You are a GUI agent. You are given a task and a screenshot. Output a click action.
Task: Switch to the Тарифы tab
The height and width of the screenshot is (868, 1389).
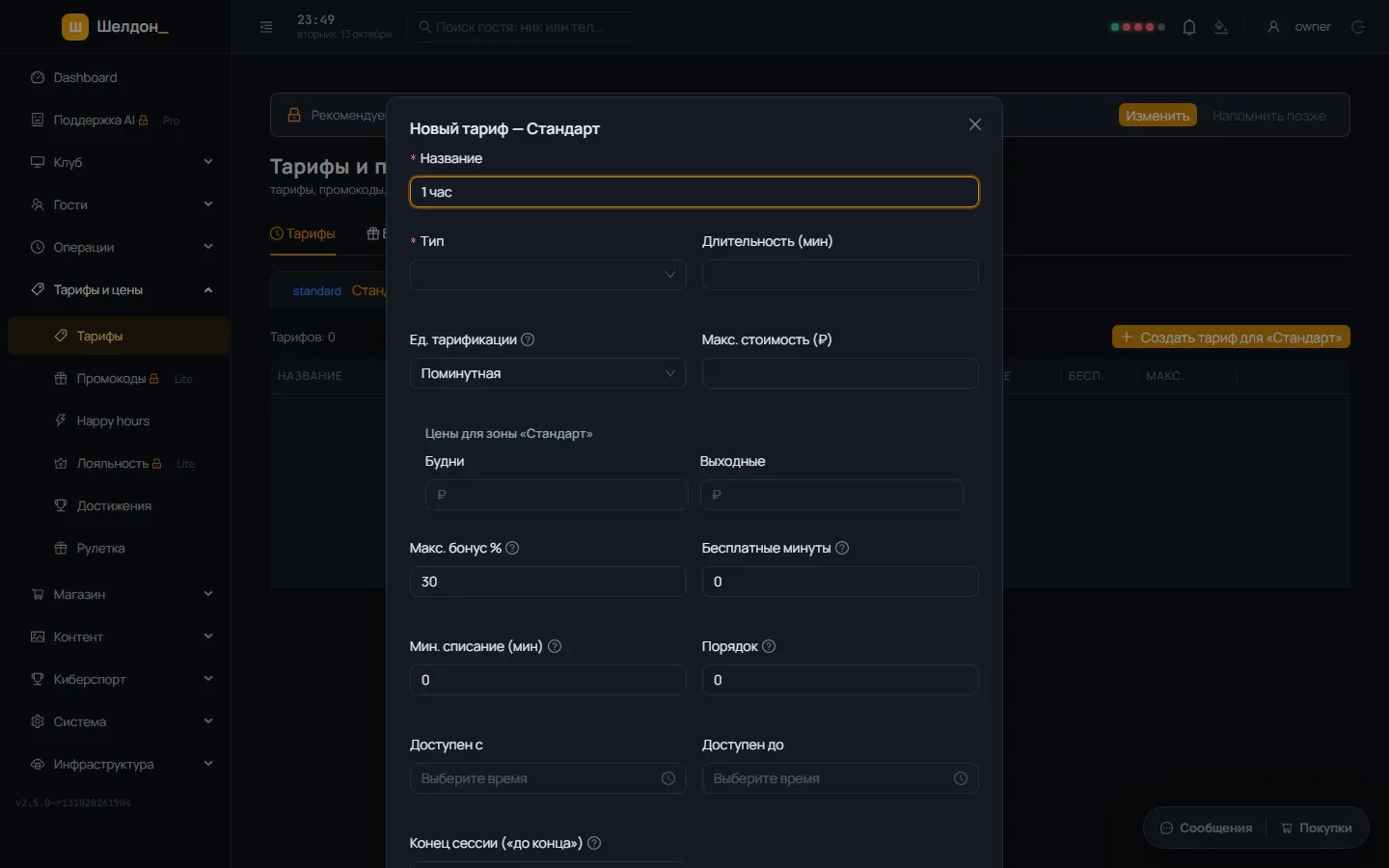(x=303, y=233)
